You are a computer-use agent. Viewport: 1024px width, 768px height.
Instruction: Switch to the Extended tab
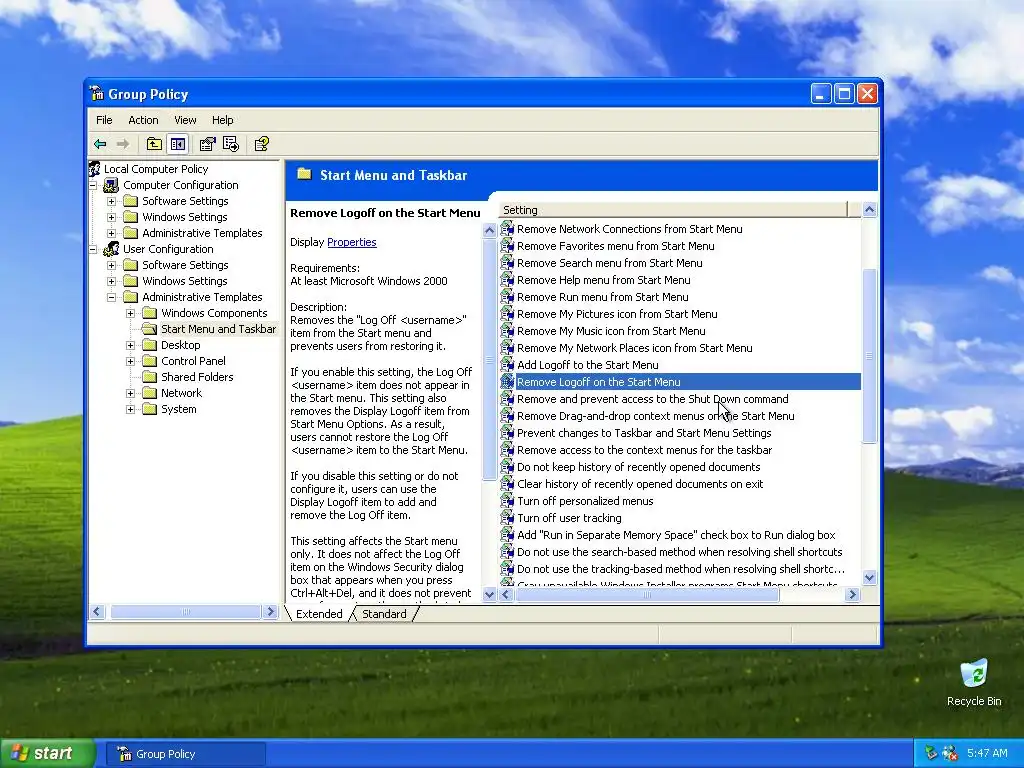pyautogui.click(x=319, y=614)
